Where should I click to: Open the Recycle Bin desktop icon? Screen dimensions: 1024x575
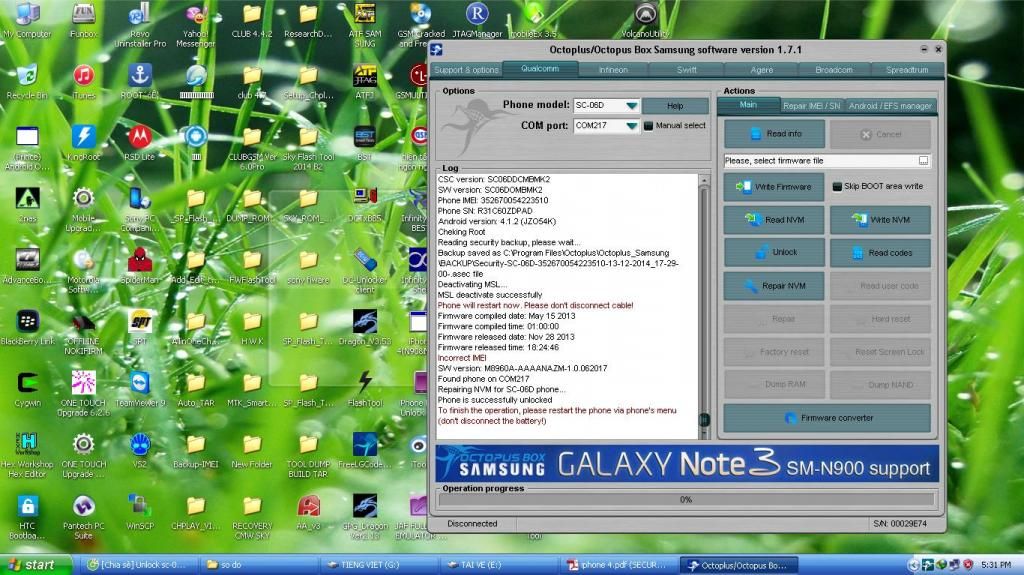[x=27, y=82]
